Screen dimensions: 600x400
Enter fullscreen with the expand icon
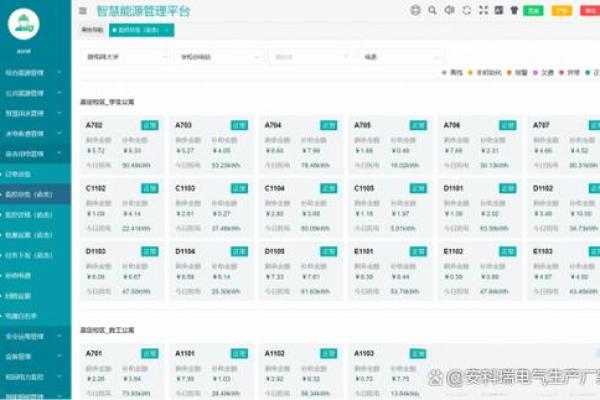click(483, 11)
